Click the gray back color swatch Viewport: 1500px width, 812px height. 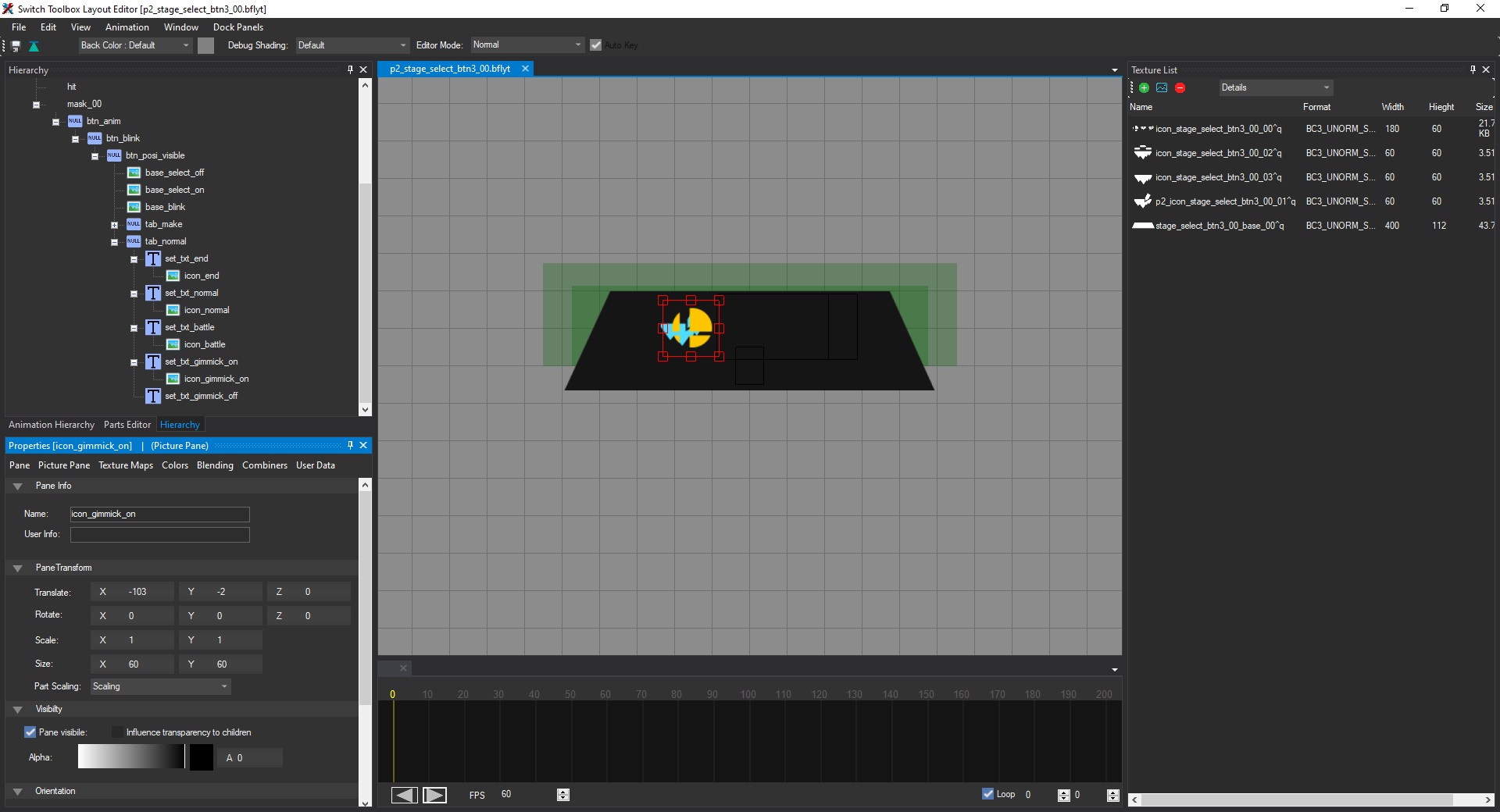[x=205, y=45]
